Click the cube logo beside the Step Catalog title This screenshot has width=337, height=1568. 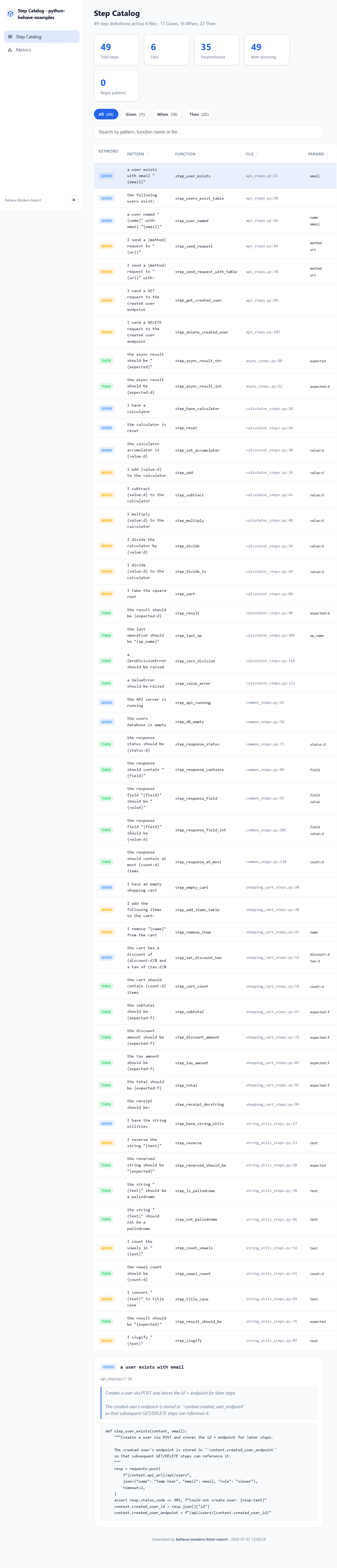(x=10, y=14)
